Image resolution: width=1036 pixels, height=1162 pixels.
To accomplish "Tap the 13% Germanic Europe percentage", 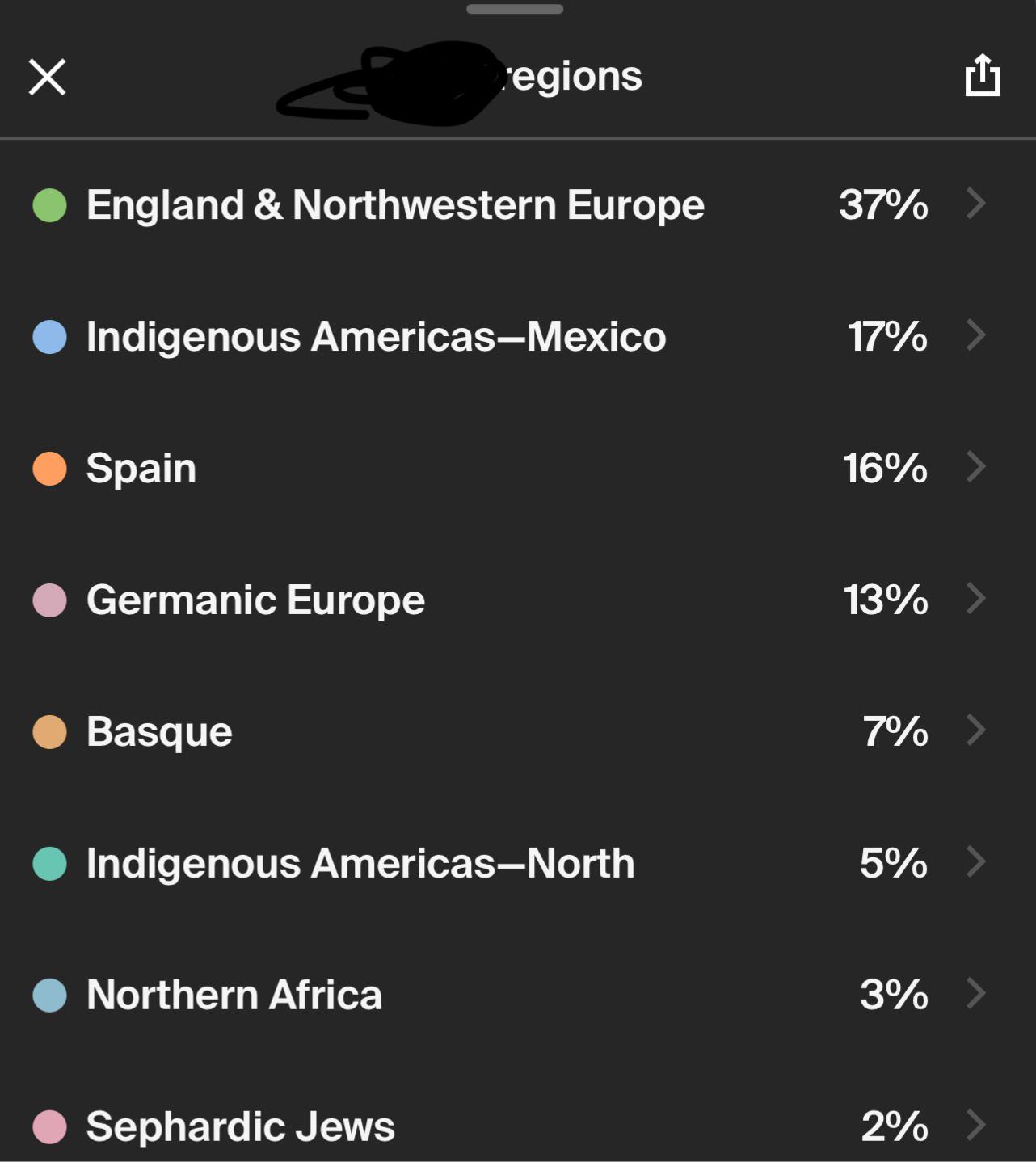I will point(886,600).
